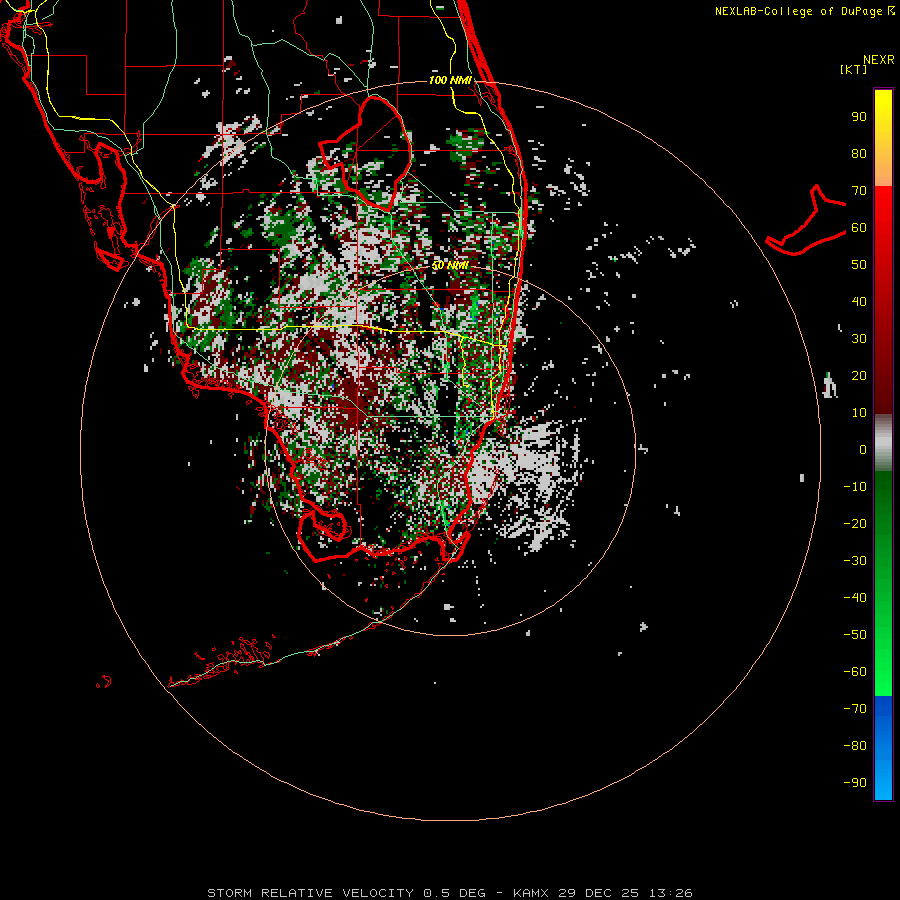Image resolution: width=900 pixels, height=900 pixels.
Task: Click the 50 value on the velocity scale
Action: 859,265
